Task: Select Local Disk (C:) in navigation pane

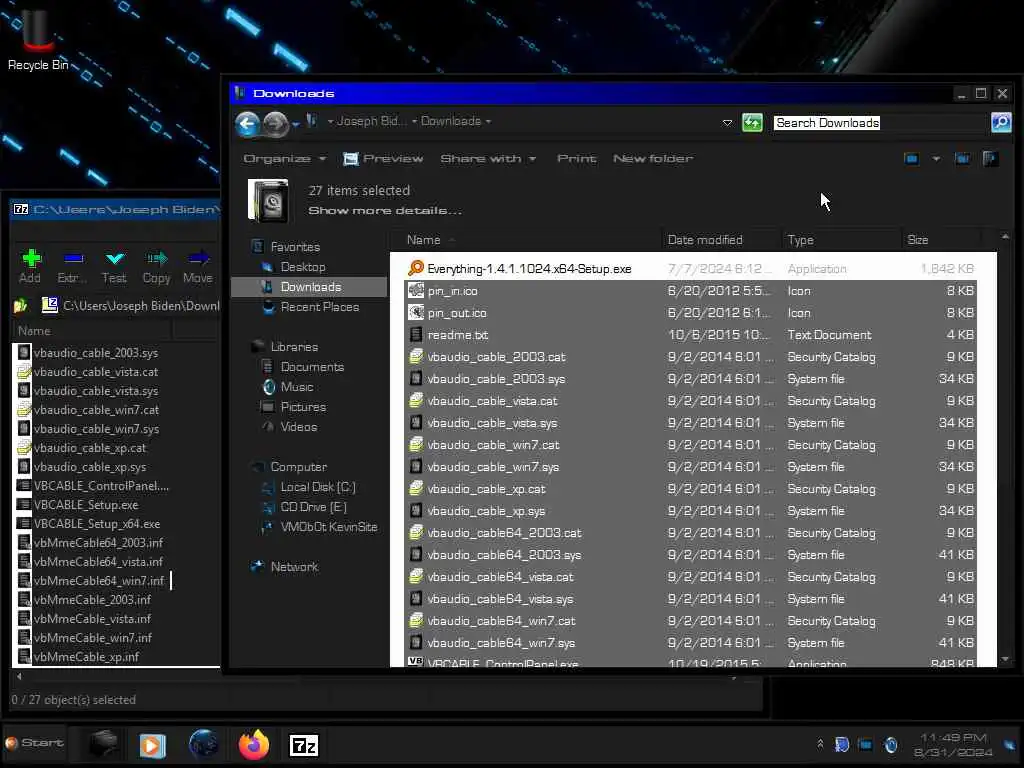Action: click(x=318, y=487)
